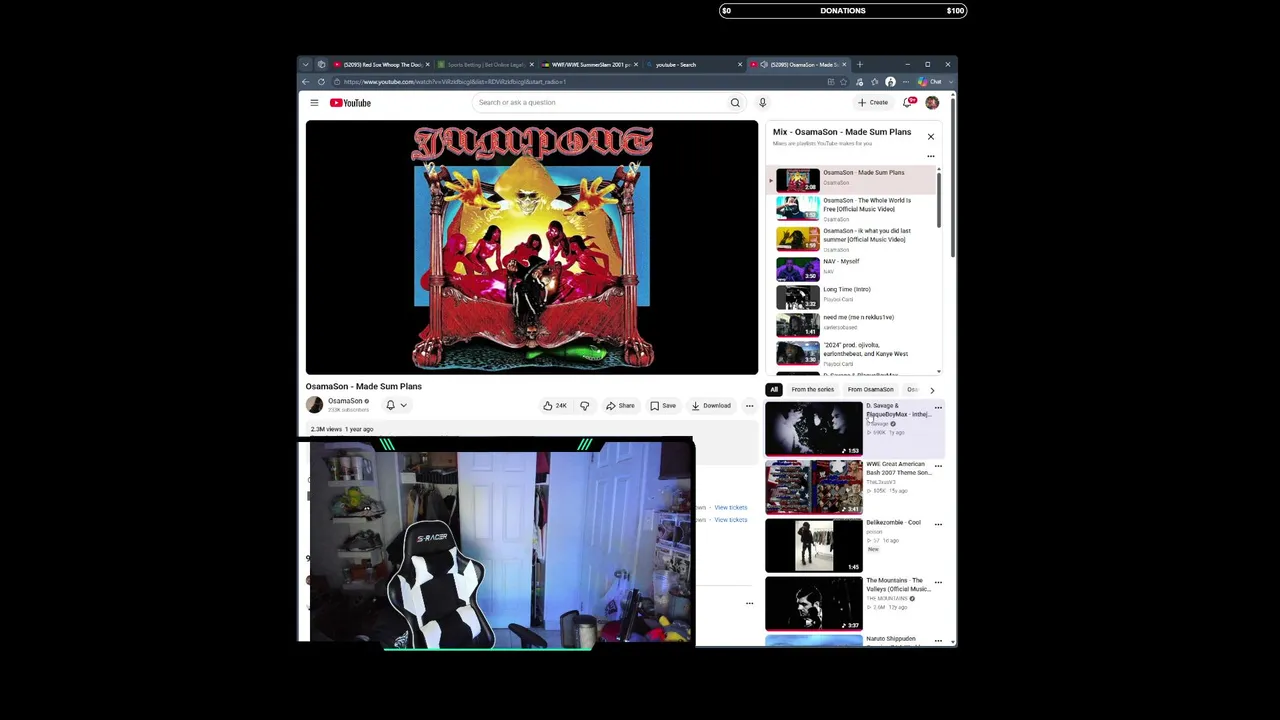Mute the playing OsamaSon tab speaker icon

point(764,64)
